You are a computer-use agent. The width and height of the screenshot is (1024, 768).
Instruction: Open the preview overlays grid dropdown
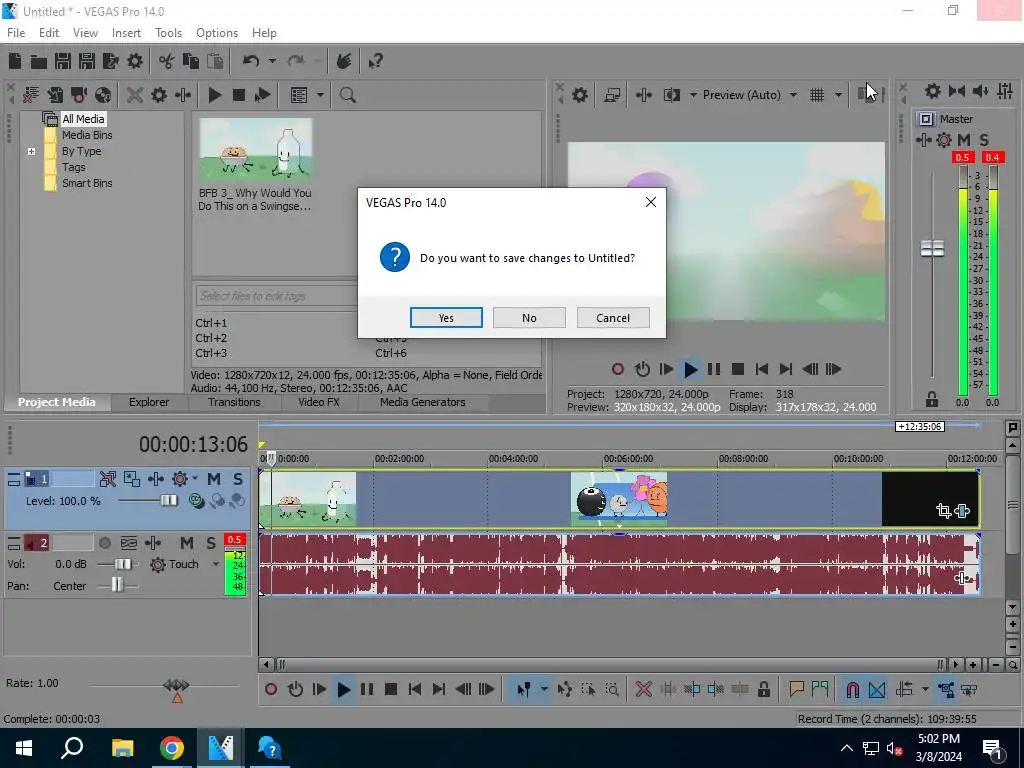pyautogui.click(x=838, y=95)
